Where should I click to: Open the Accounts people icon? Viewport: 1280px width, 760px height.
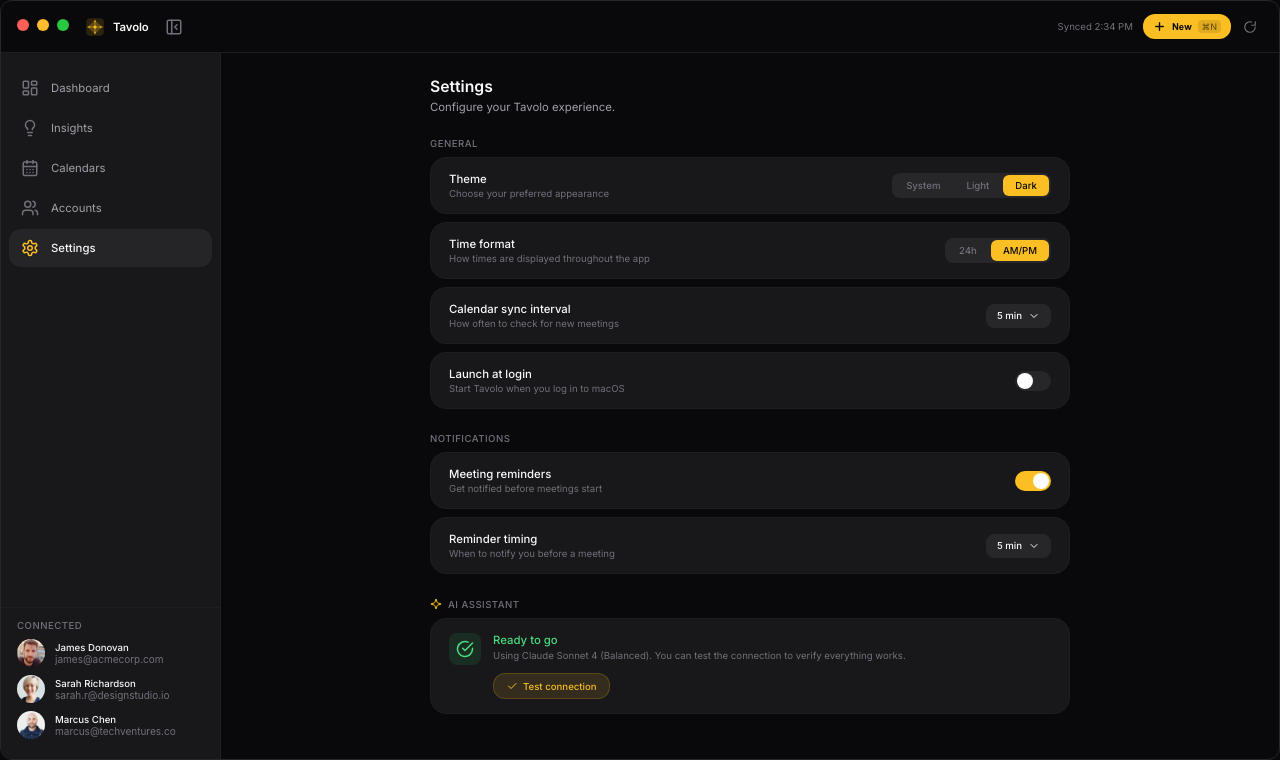[30, 208]
